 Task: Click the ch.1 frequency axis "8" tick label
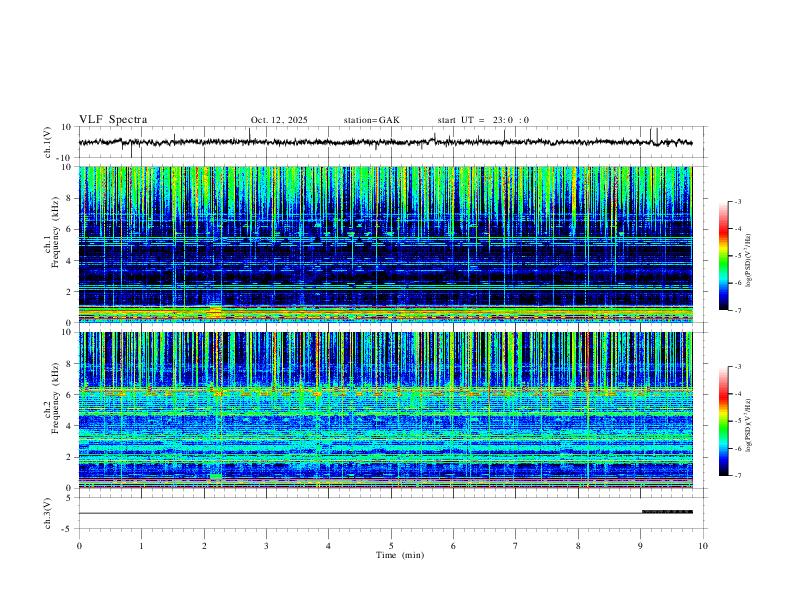[x=70, y=198]
